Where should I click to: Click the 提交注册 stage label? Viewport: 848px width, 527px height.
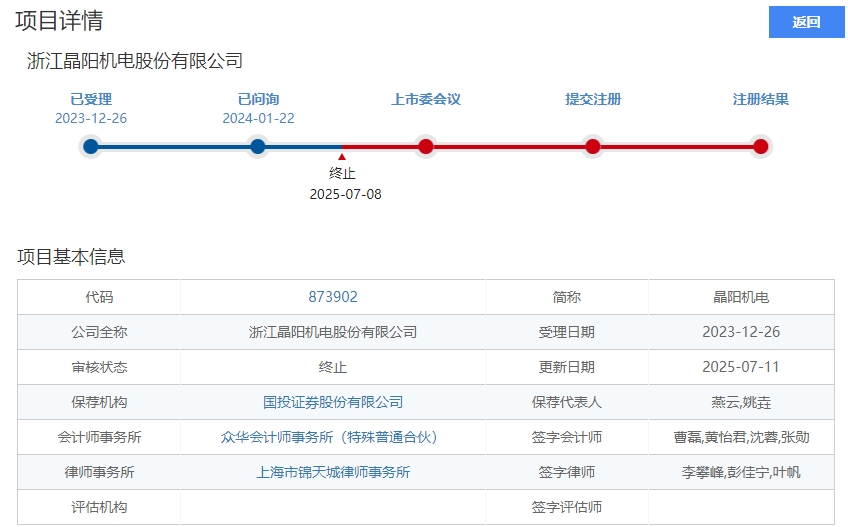(593, 99)
